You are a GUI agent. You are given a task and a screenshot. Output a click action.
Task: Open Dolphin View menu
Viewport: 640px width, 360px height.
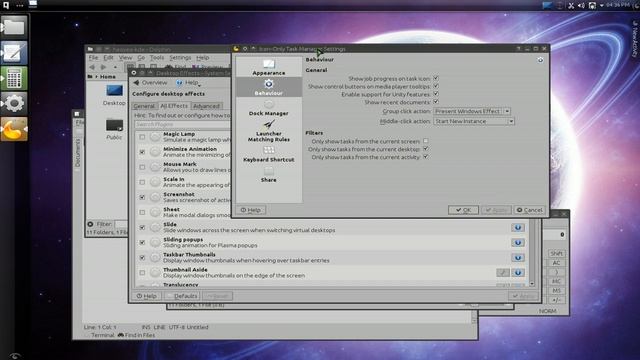click(x=125, y=58)
